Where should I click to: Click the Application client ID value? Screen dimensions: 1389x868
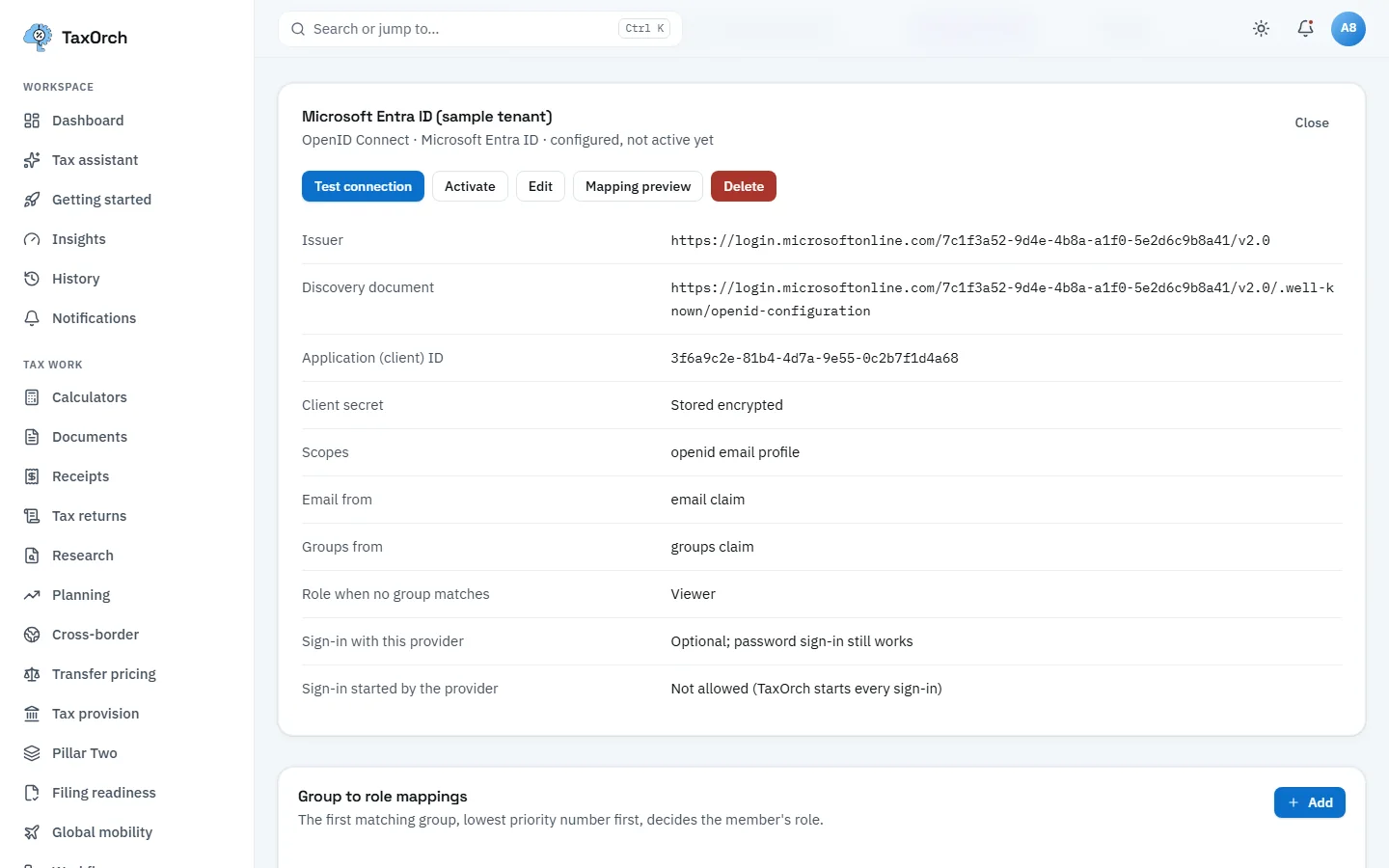pyautogui.click(x=815, y=358)
